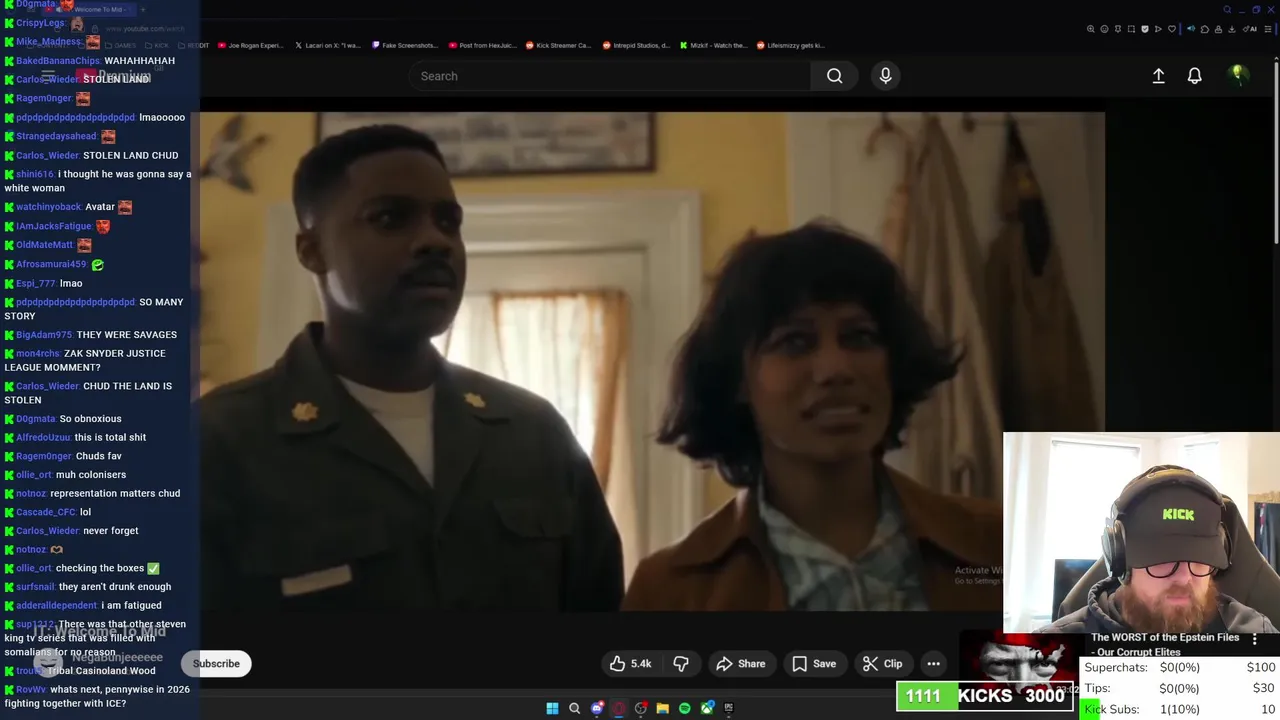Click in the YouTube Search field
The width and height of the screenshot is (1280, 720).
(610, 76)
